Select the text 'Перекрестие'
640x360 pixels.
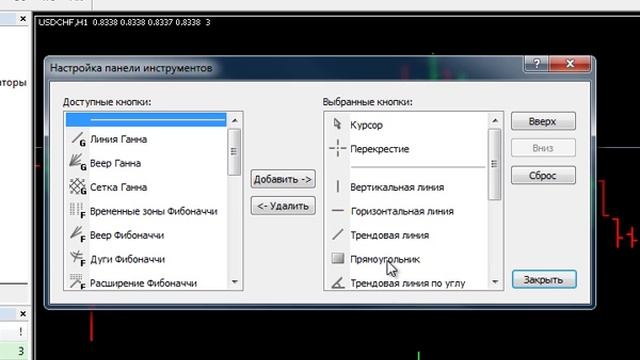[380, 149]
